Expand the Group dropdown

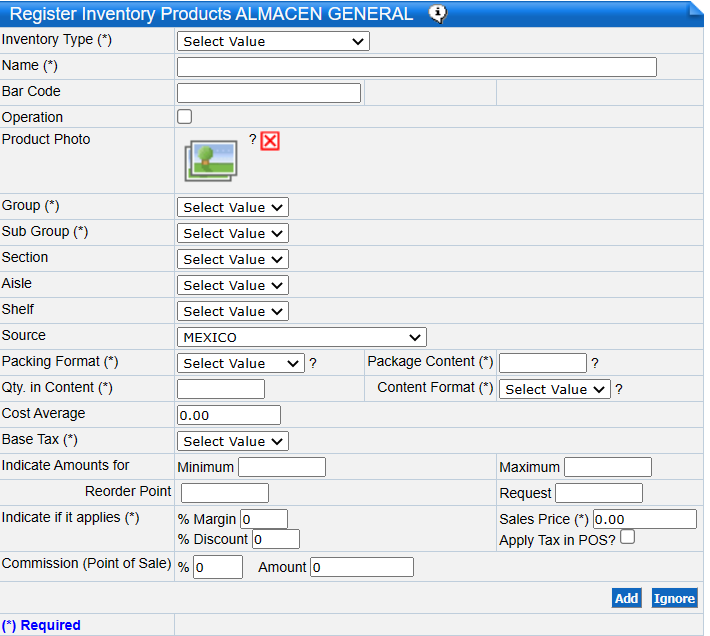pyautogui.click(x=233, y=207)
